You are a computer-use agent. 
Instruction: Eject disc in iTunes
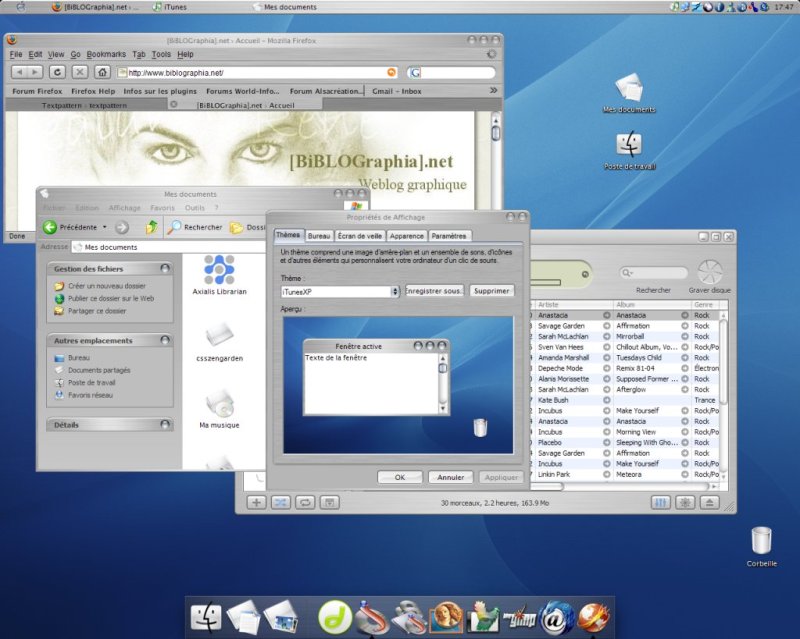(x=709, y=503)
